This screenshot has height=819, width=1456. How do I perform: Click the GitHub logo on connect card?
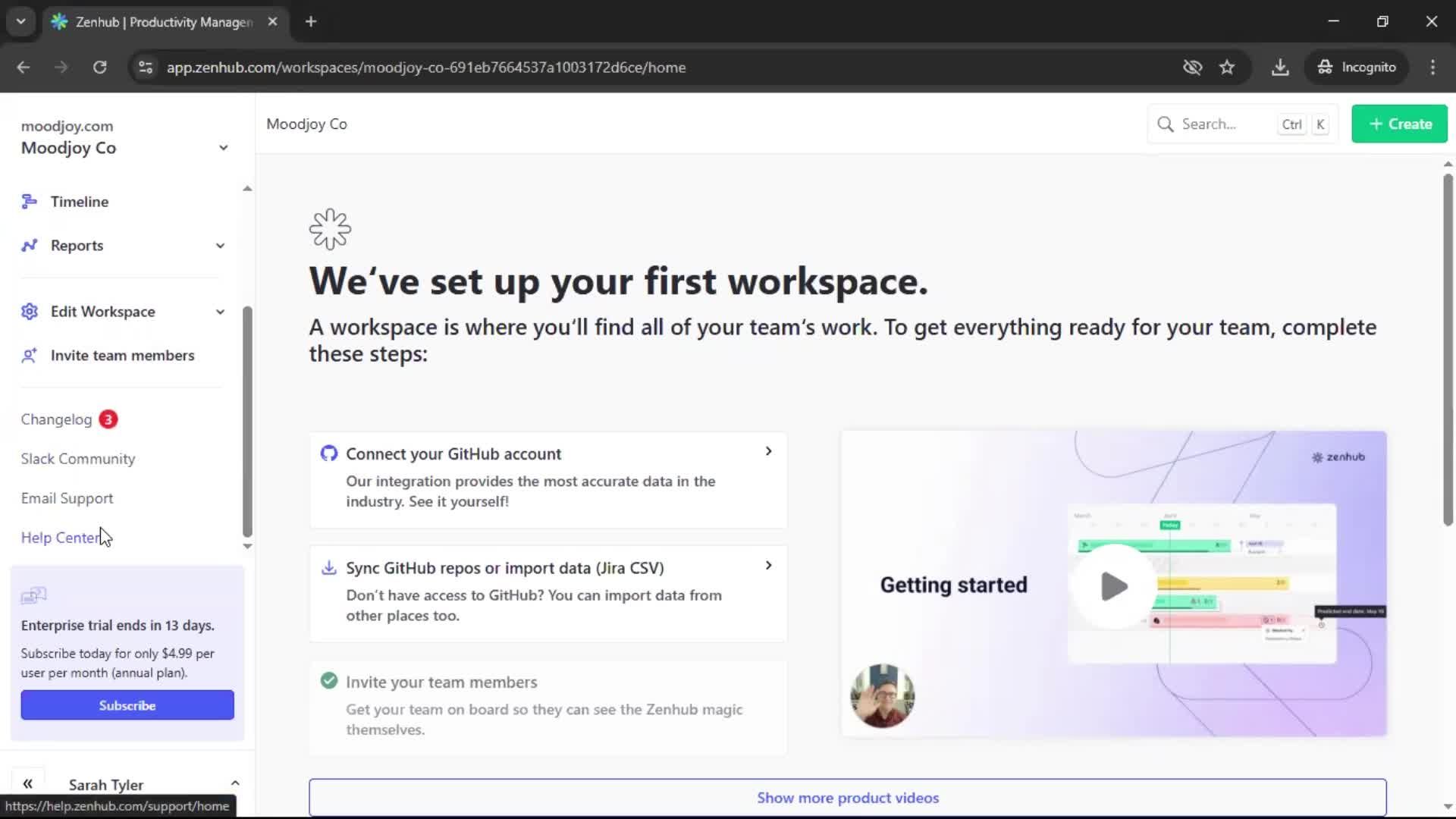[x=328, y=453]
